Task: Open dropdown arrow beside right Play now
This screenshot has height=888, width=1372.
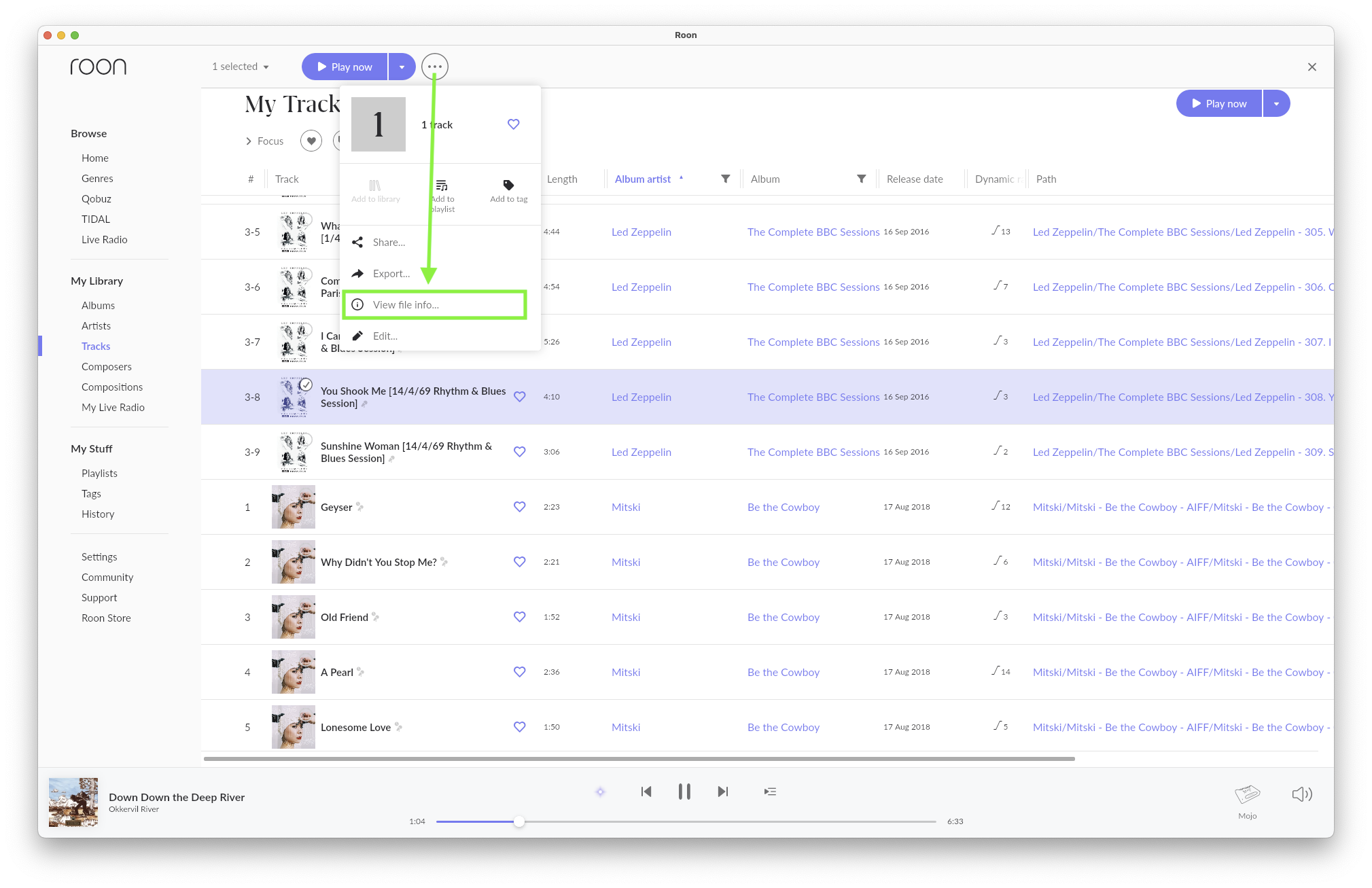Action: coord(1277,103)
